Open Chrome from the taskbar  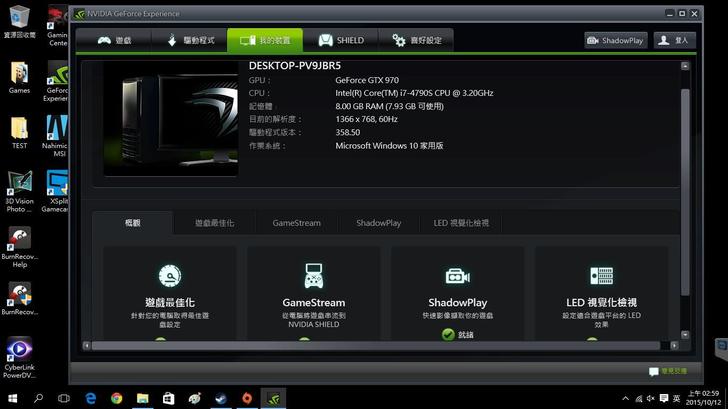[x=116, y=397]
